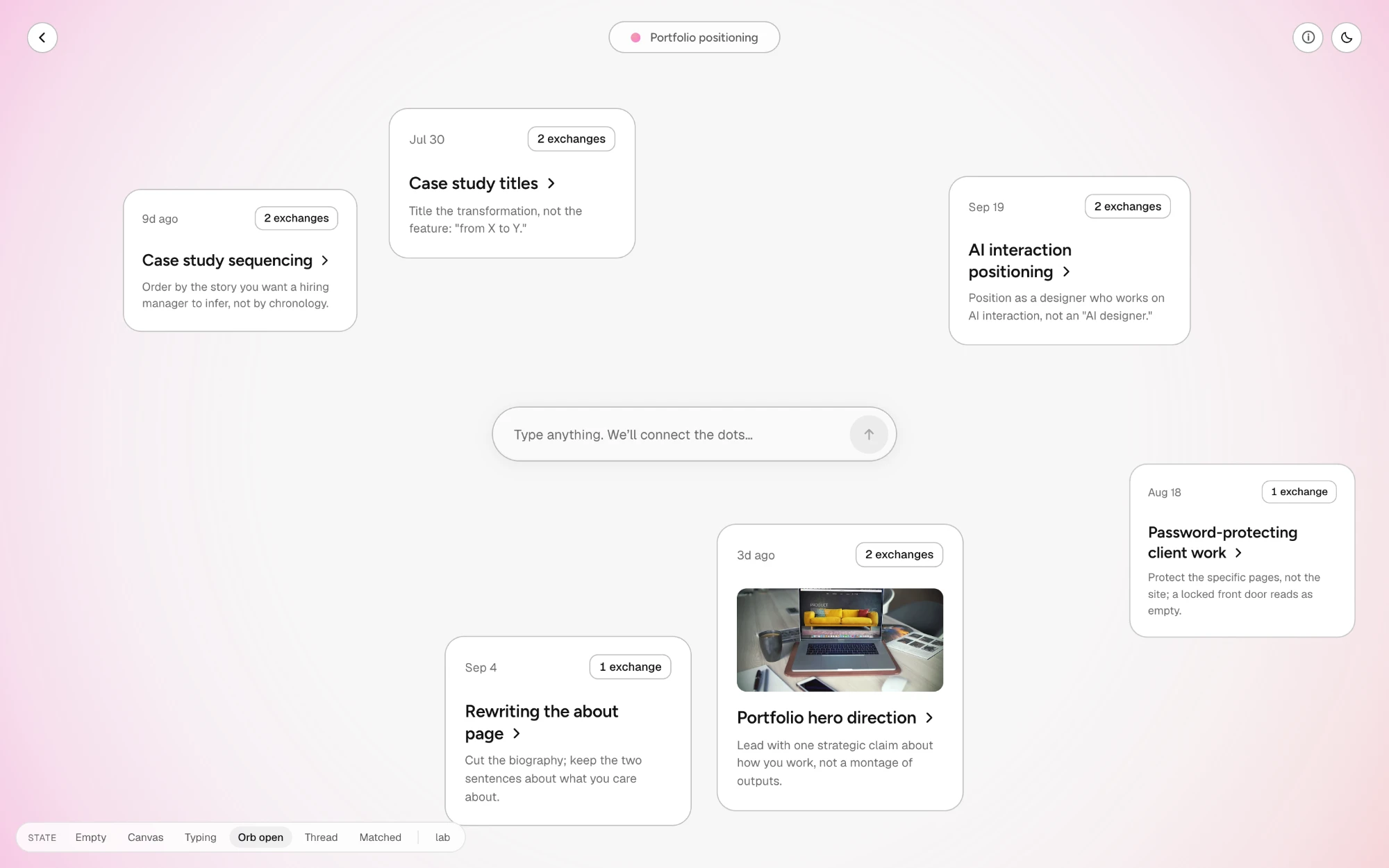Select the Orb open state tab
The width and height of the screenshot is (1389, 868).
[260, 837]
